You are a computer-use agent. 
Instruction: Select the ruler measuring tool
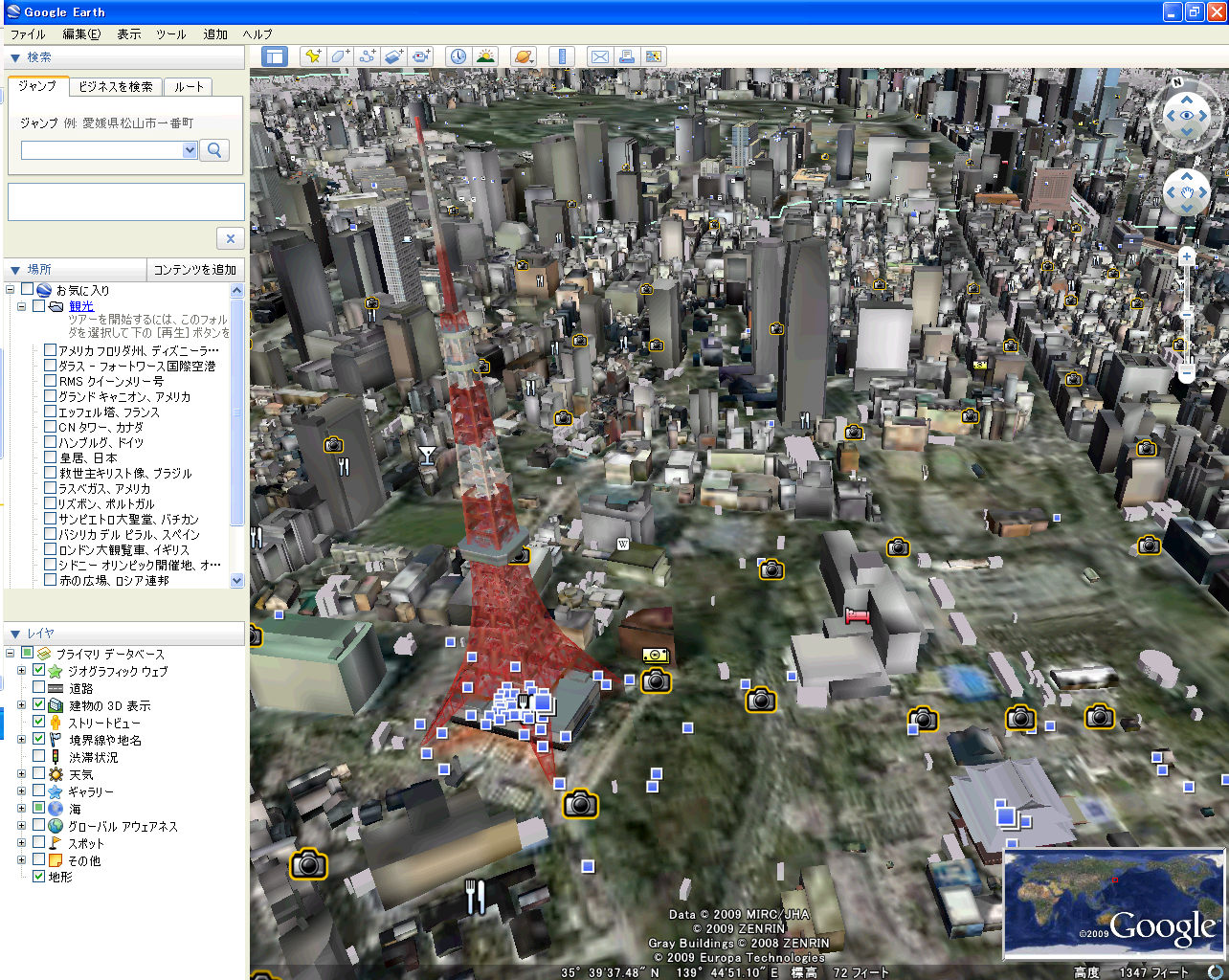tap(562, 56)
